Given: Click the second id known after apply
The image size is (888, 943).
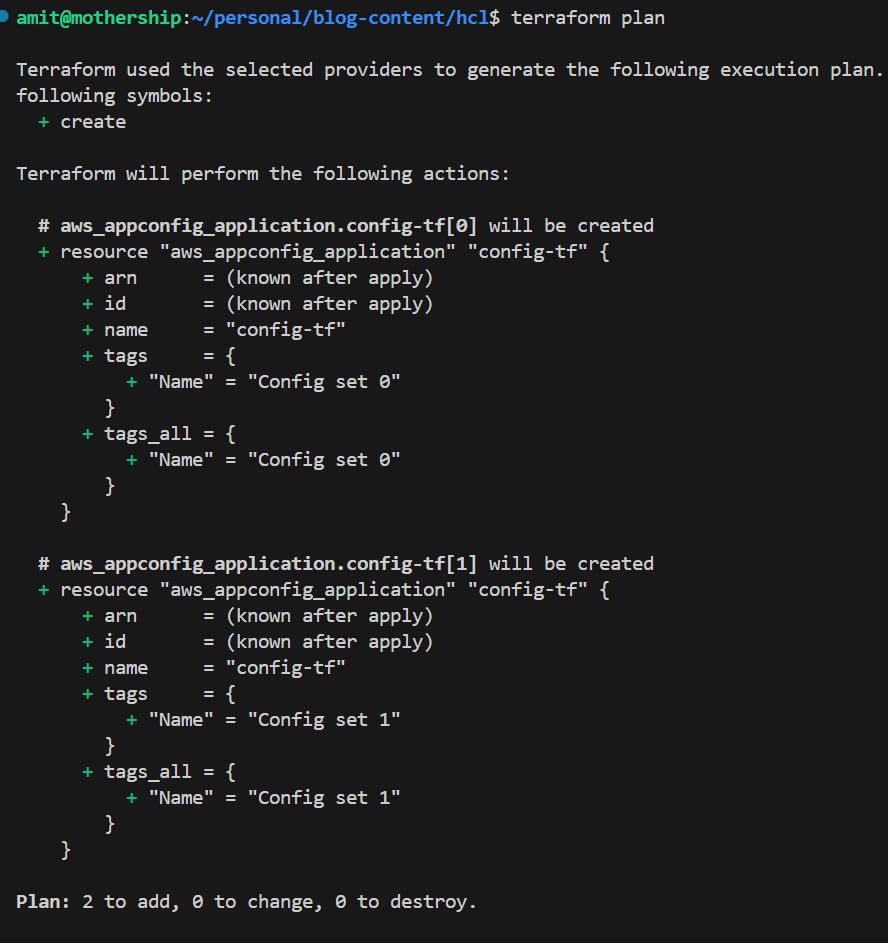Looking at the screenshot, I should point(329,642).
